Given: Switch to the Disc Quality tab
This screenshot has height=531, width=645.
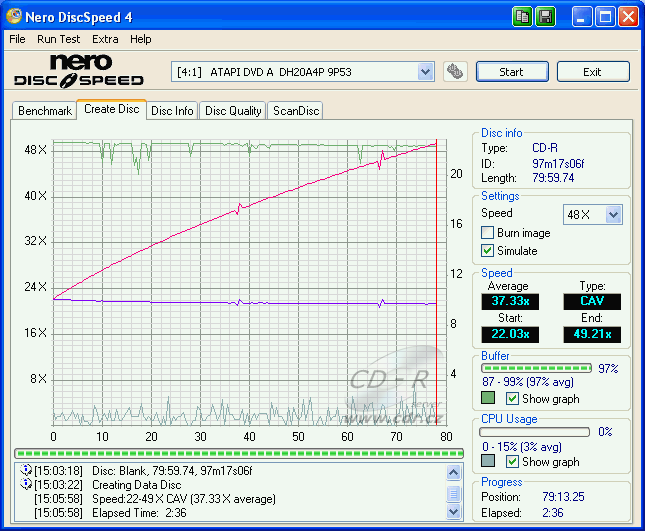Looking at the screenshot, I should pos(233,111).
